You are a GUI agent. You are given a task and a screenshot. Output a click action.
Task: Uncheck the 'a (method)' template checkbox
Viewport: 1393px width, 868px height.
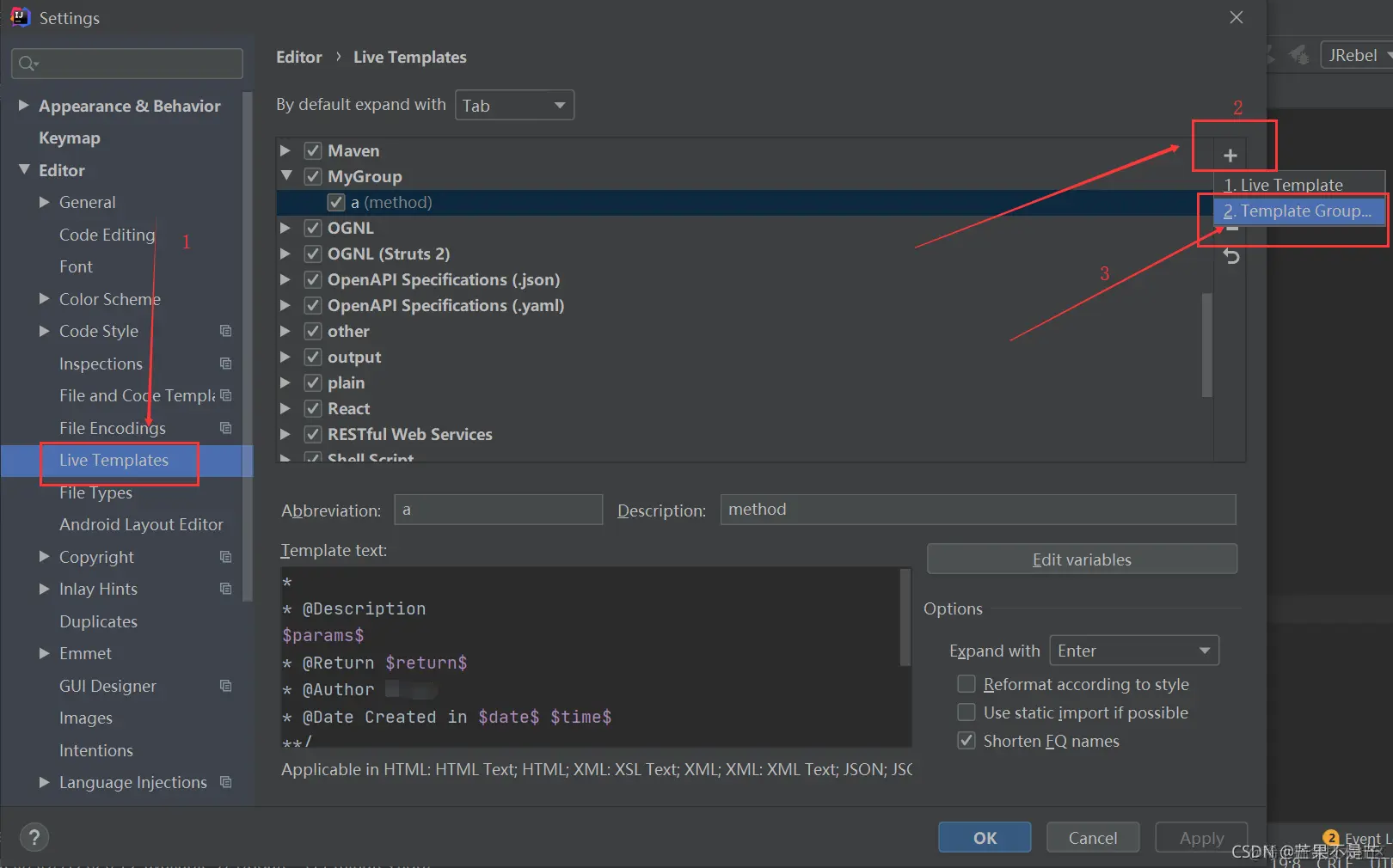(336, 202)
